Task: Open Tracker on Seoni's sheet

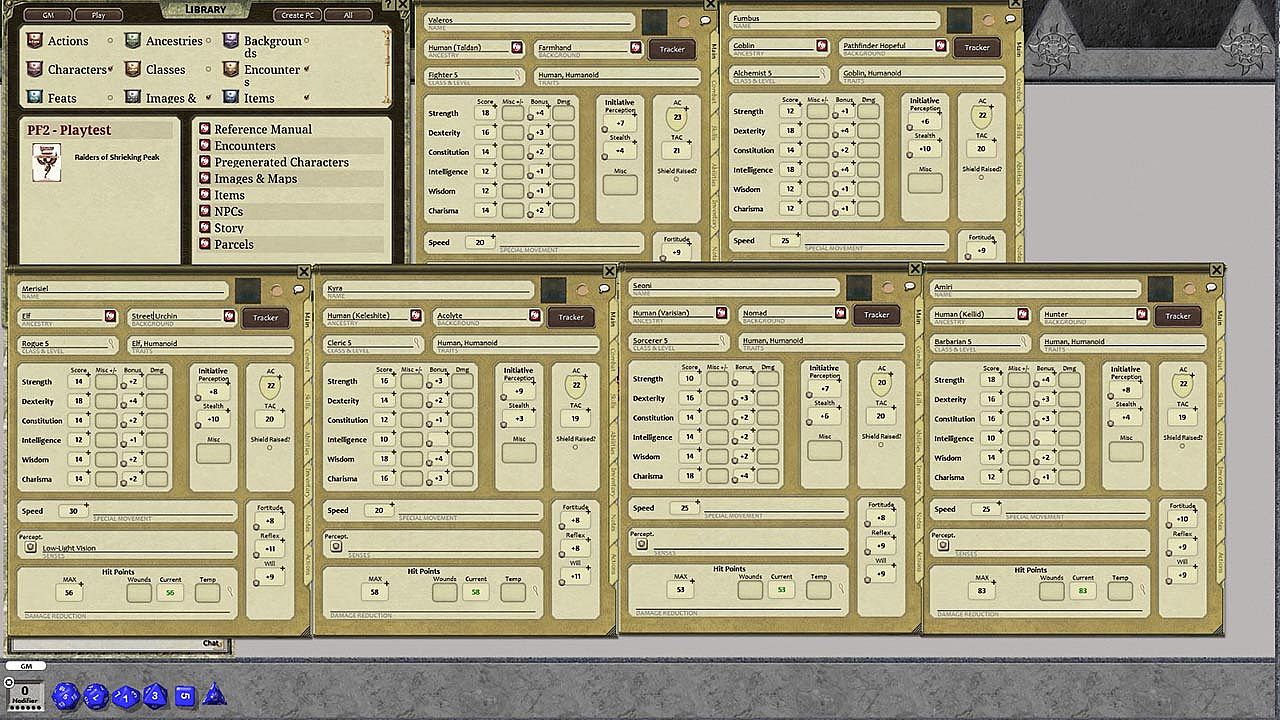Action: pos(877,315)
